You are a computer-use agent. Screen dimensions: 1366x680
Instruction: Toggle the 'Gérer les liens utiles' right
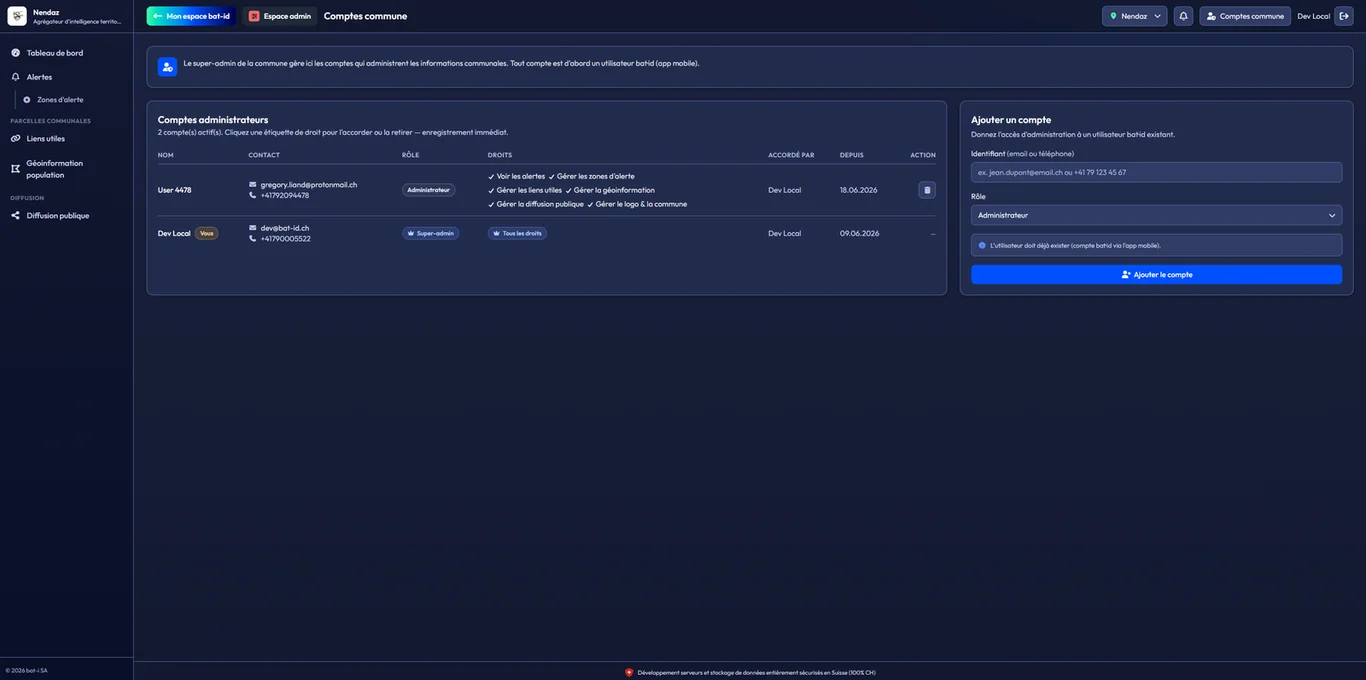coord(525,190)
